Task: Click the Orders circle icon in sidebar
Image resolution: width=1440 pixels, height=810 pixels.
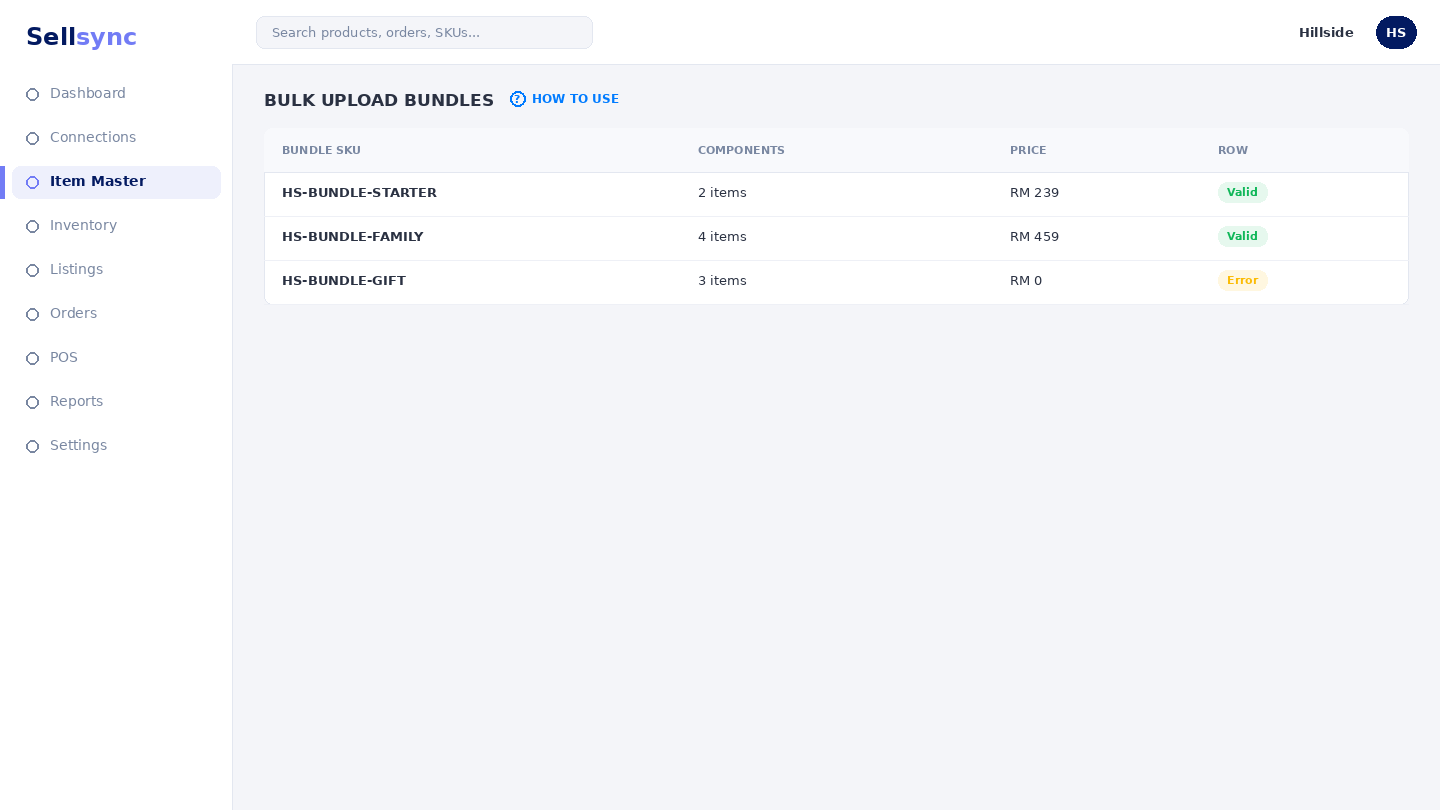Action: (x=32, y=314)
